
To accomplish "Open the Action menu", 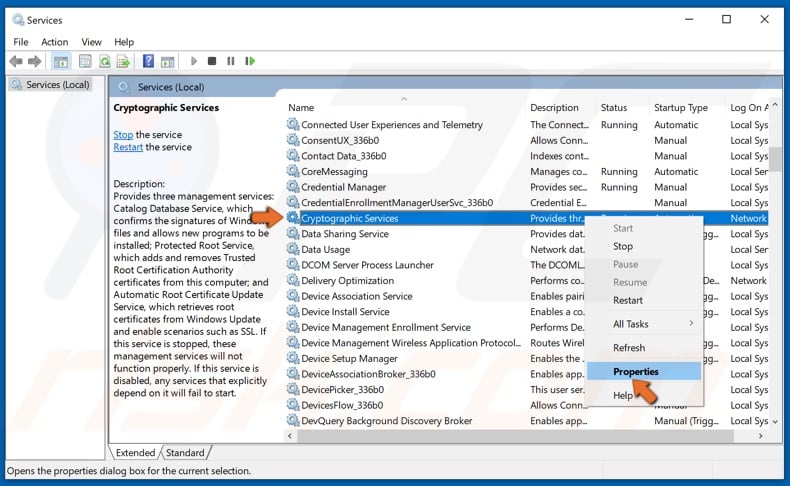I will pos(54,42).
